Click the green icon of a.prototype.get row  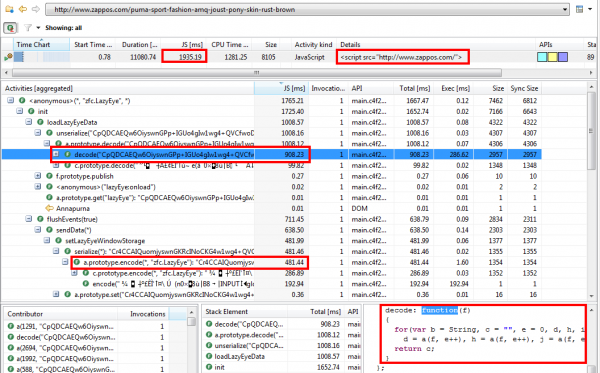49,197
